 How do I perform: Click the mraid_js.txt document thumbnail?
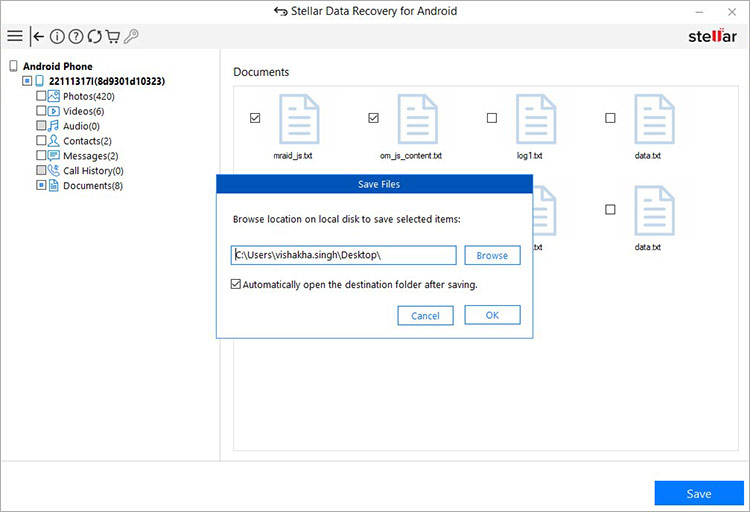[299, 119]
